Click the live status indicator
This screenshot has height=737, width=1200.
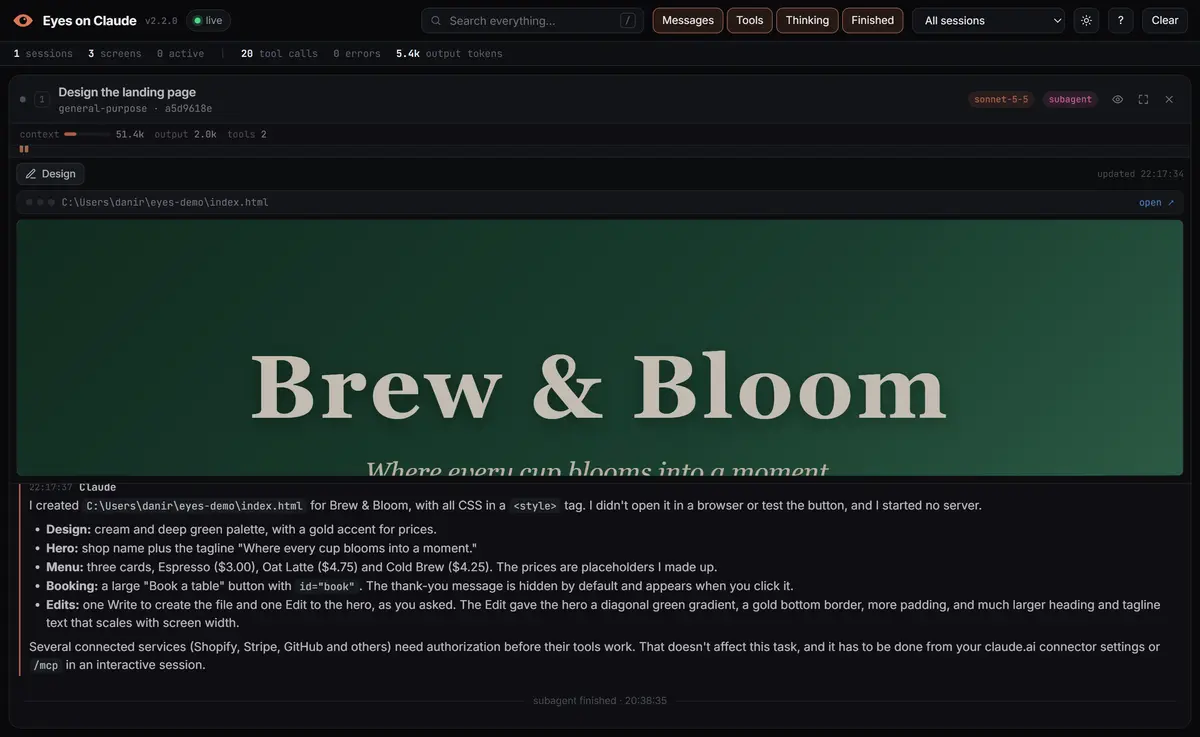(x=209, y=20)
